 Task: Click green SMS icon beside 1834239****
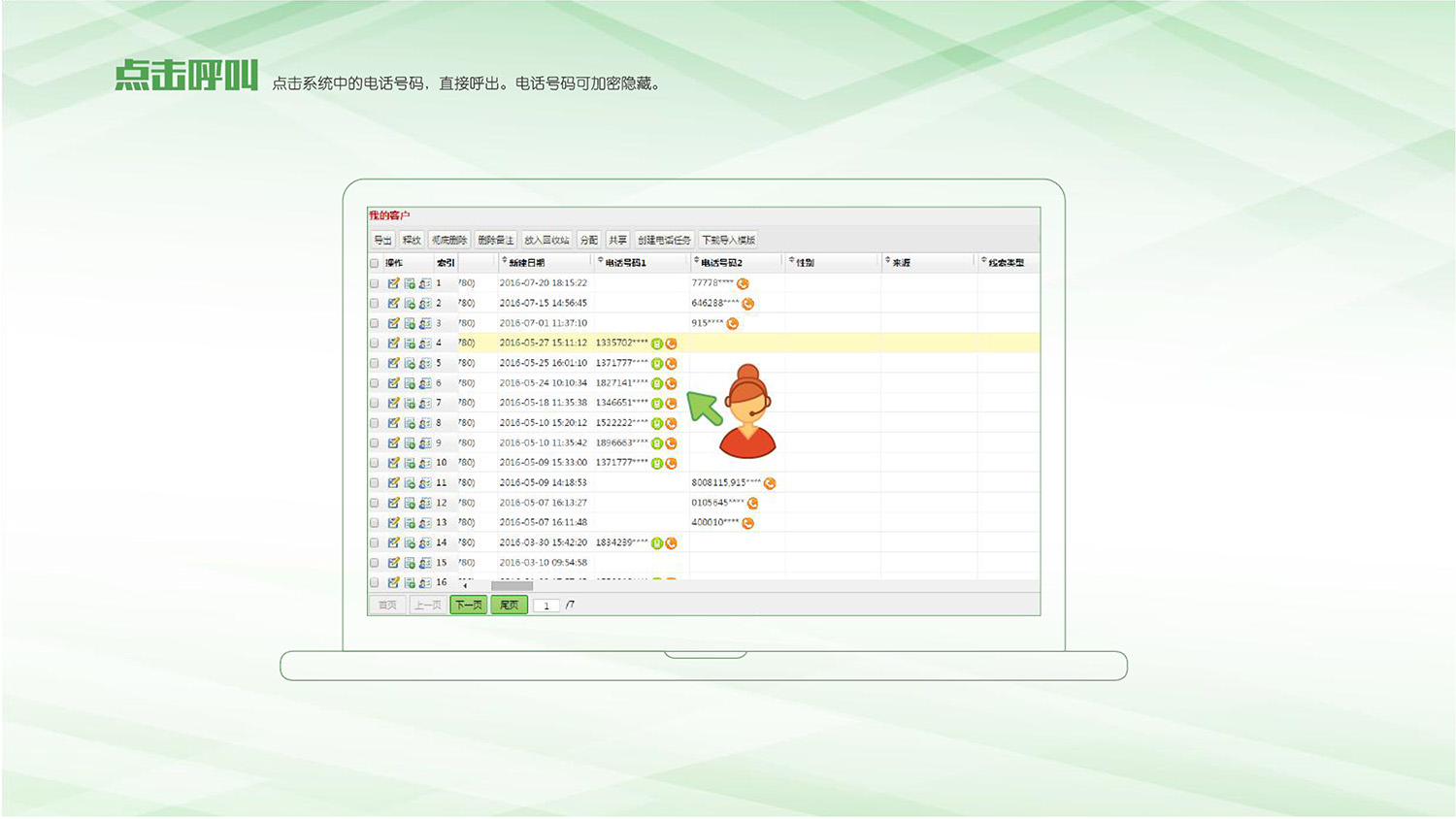coord(657,543)
